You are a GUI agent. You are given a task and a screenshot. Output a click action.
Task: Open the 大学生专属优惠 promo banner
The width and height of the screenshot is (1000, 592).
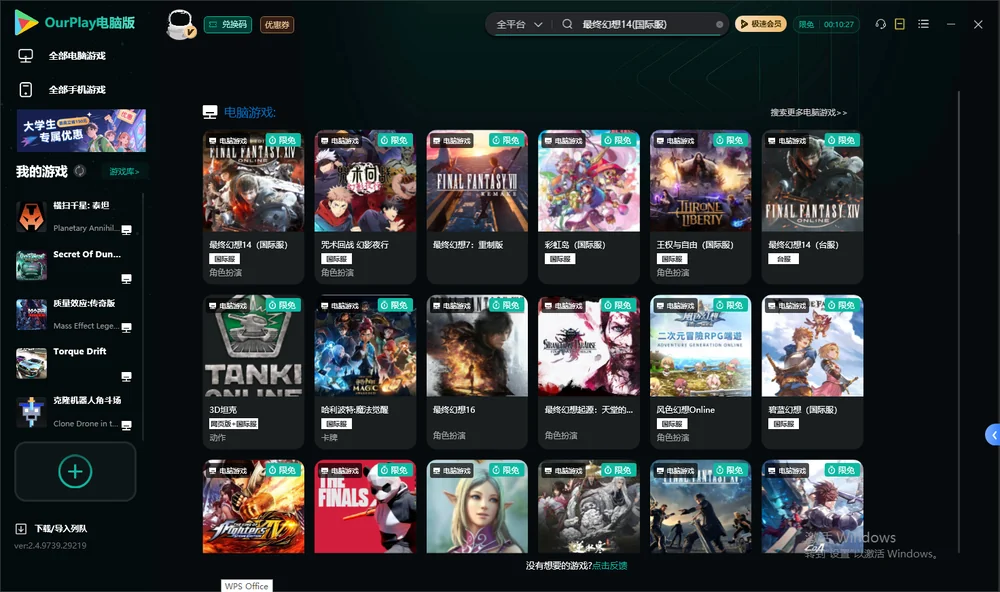tap(82, 131)
